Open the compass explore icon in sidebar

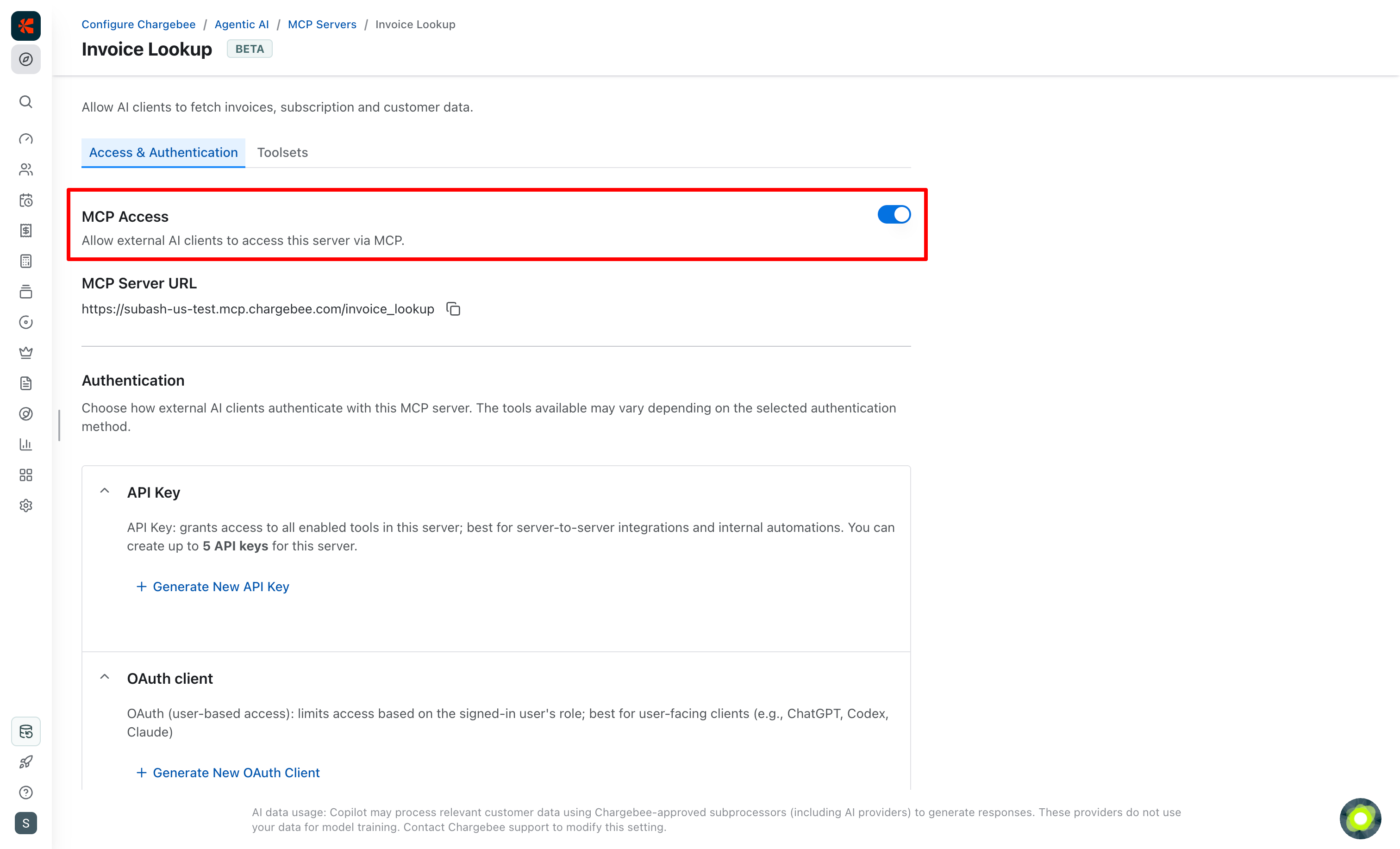point(25,59)
